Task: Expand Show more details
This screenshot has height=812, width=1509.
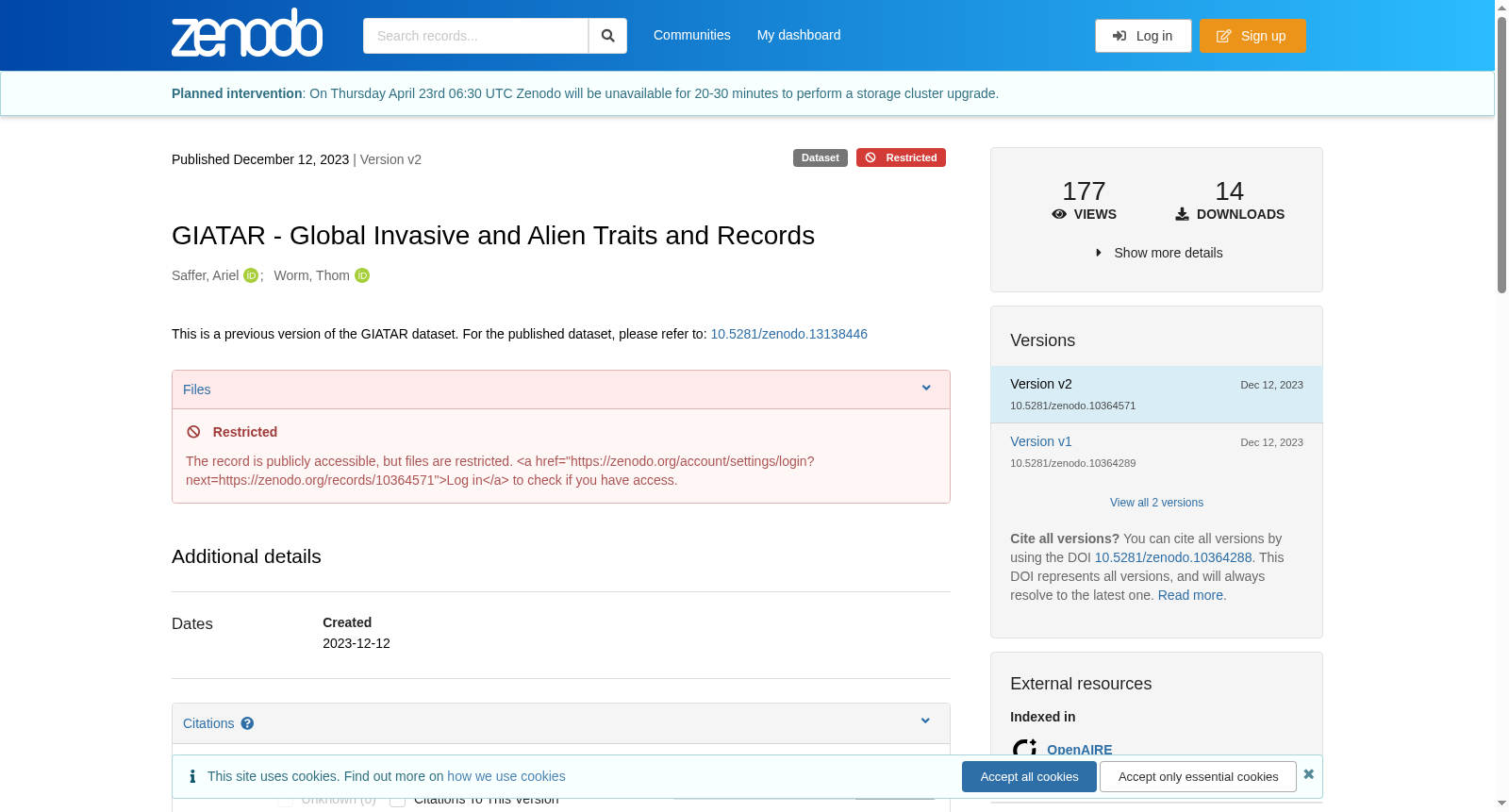Action: click(1159, 253)
